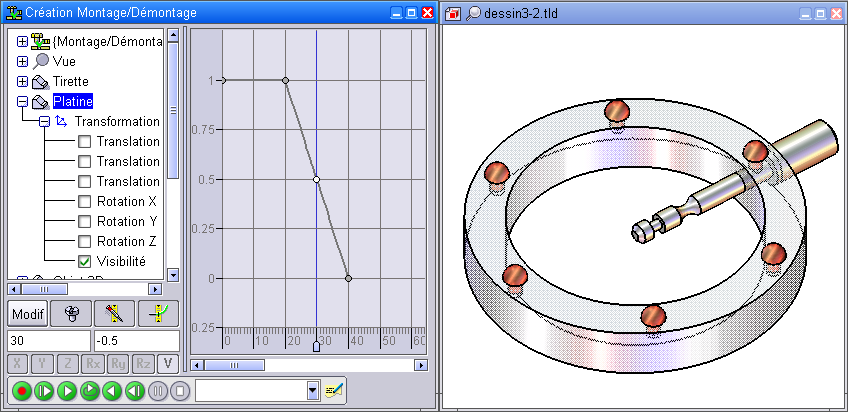Screen dimensions: 848x412
Task: Click the pencil-and-ruler edit icon
Action: [114, 313]
